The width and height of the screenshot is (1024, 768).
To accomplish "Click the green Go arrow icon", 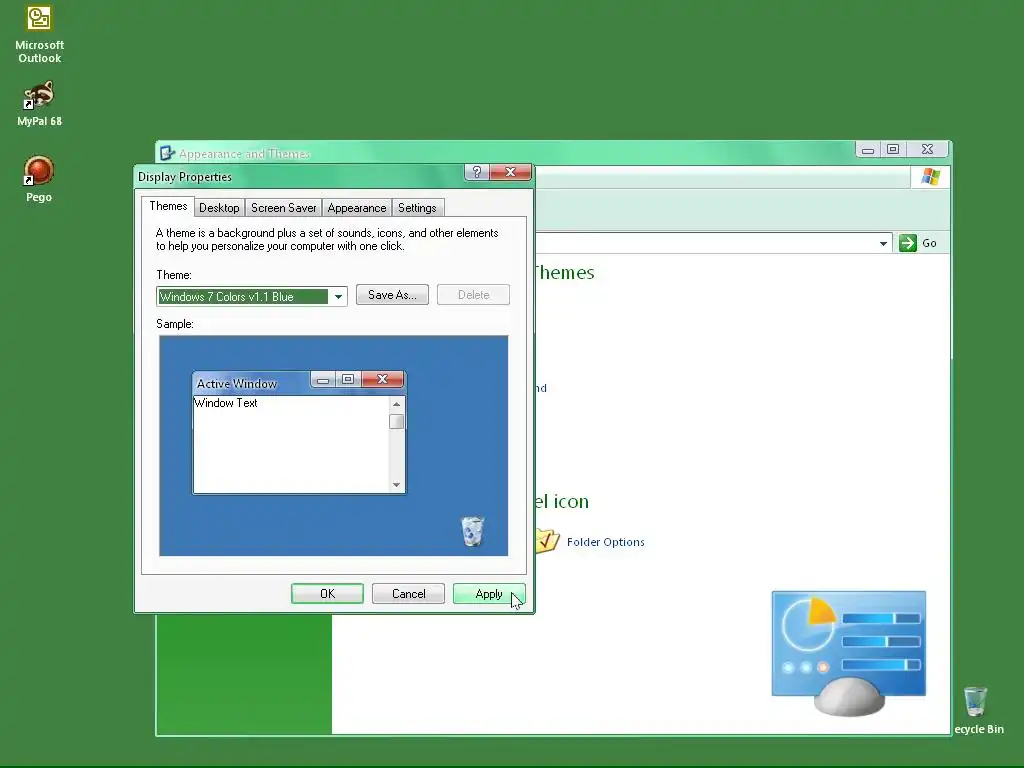I will pos(908,243).
